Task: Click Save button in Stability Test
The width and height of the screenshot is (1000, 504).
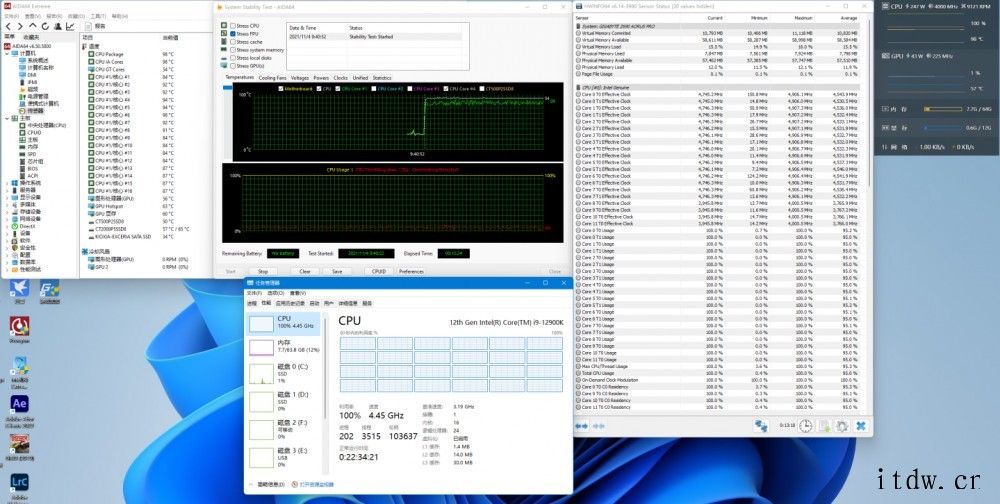Action: tap(337, 271)
